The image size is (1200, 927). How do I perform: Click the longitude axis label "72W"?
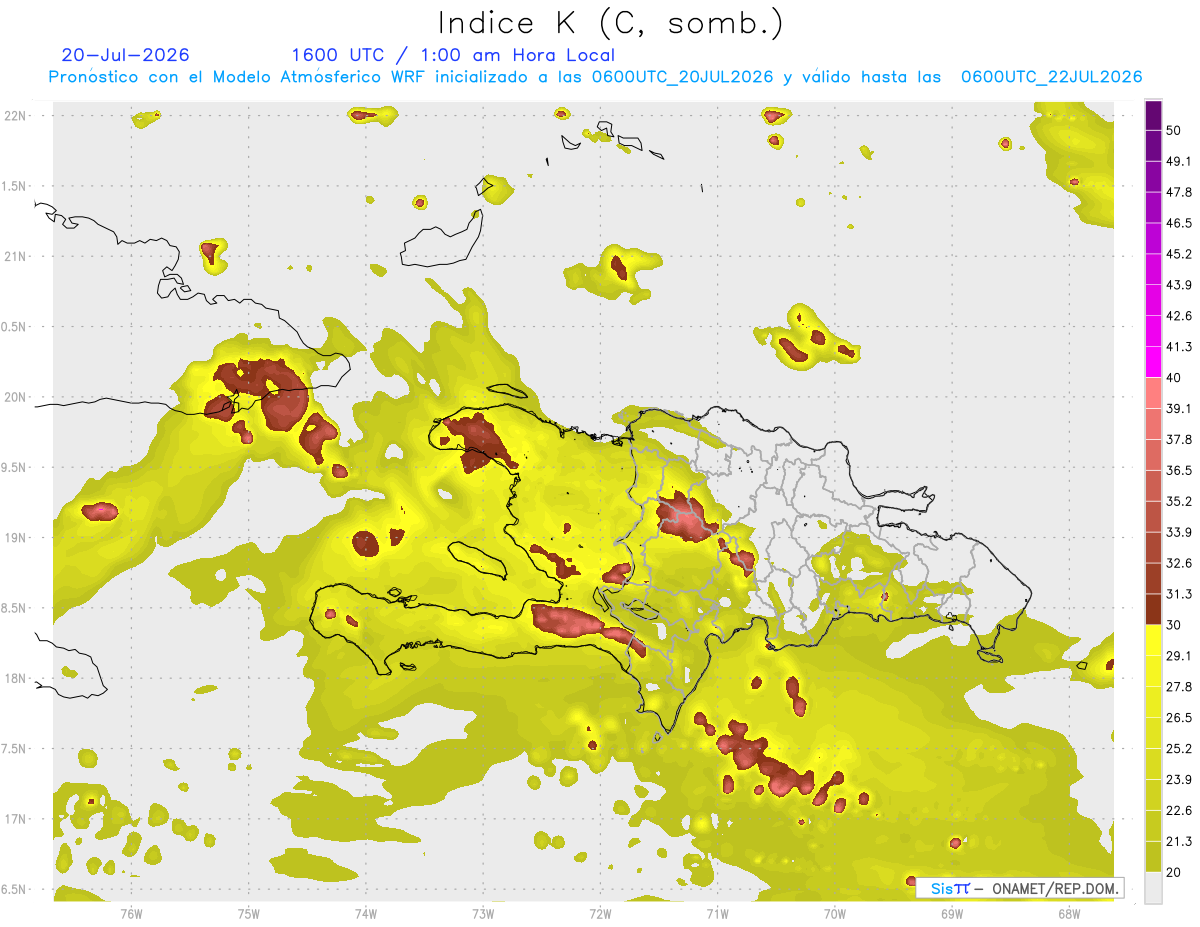coord(600,912)
